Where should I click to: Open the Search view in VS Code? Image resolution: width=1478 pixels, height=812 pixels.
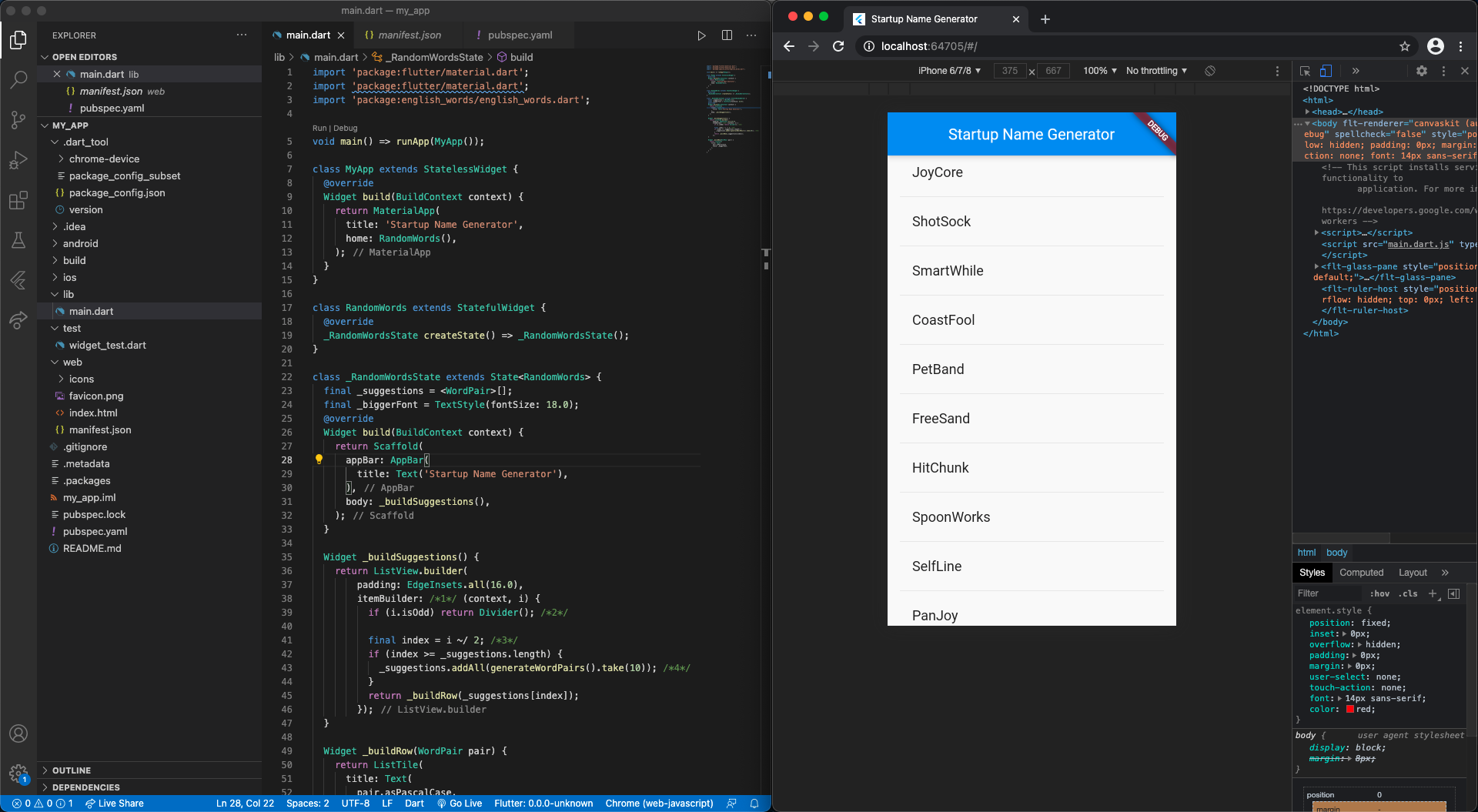coord(18,79)
